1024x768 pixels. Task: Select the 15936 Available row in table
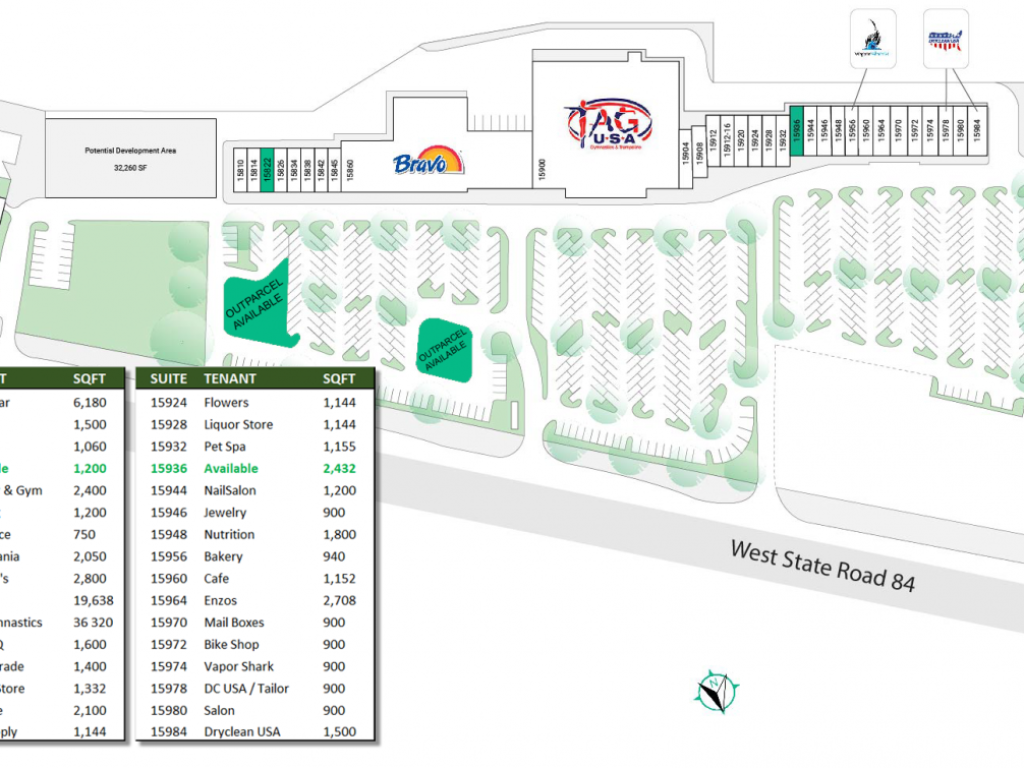click(253, 469)
